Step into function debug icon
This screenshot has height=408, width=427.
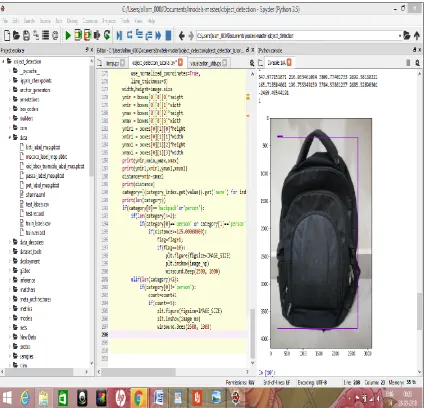[140, 35]
